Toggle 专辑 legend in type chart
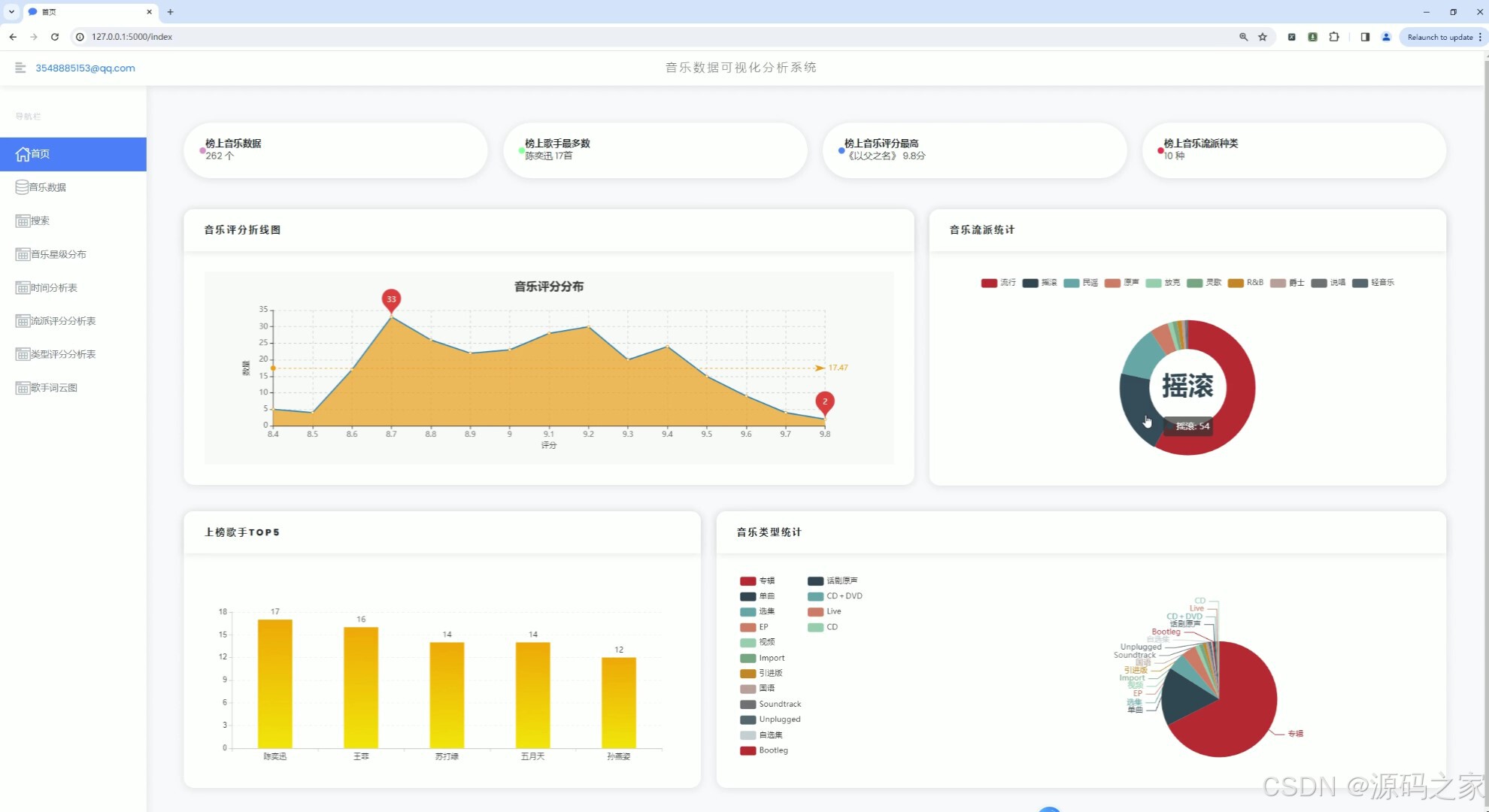Screen dimensions: 1489x812 click(757, 581)
